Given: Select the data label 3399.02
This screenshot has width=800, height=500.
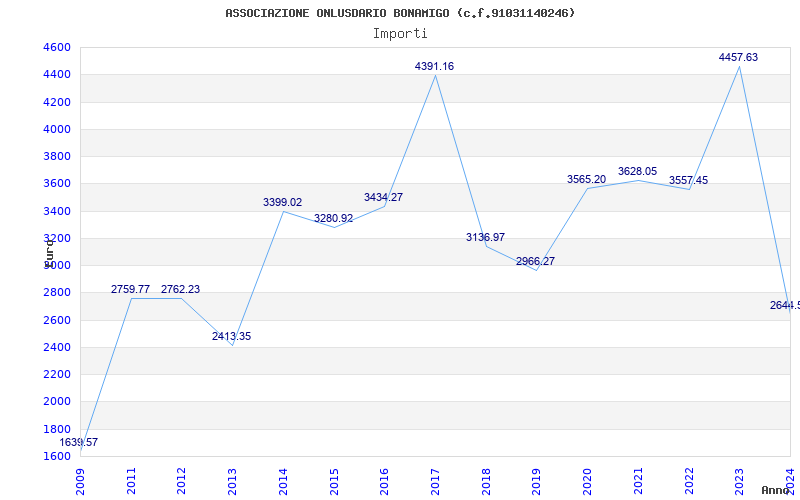Looking at the screenshot, I should coord(283,203).
